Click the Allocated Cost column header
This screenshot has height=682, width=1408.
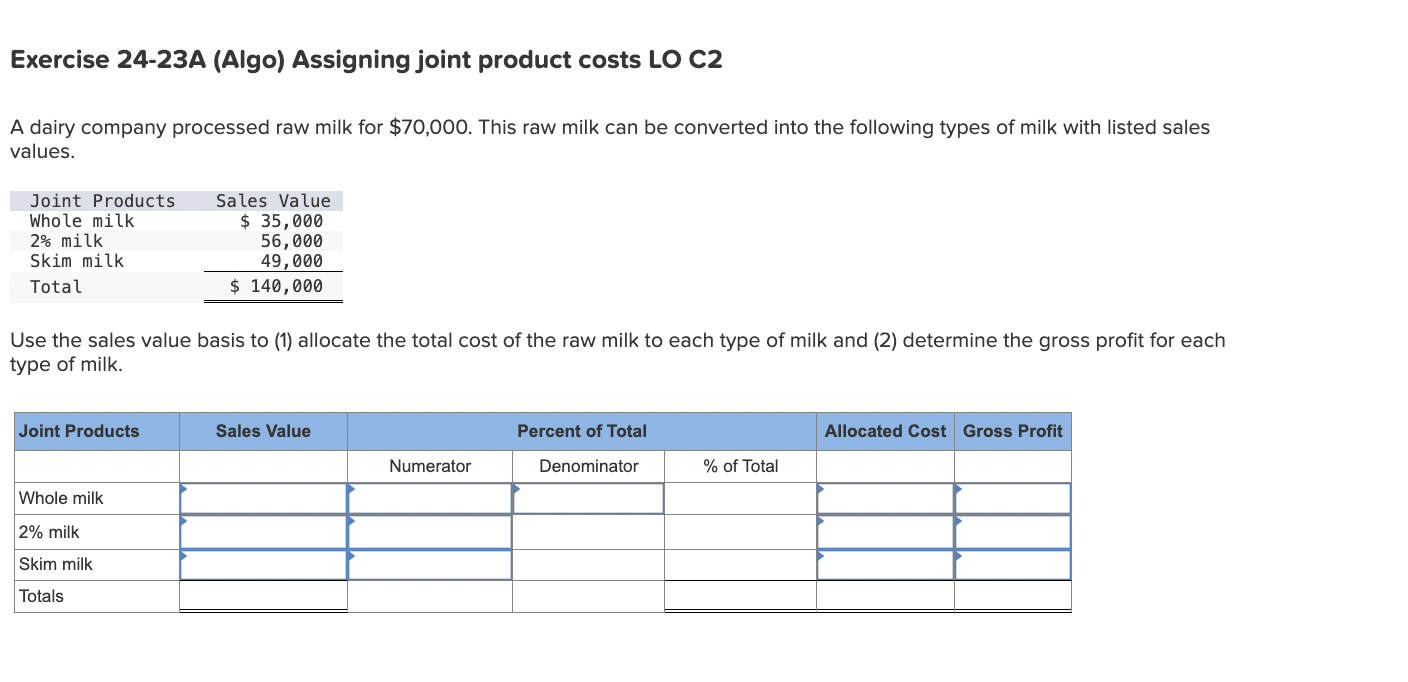(884, 431)
